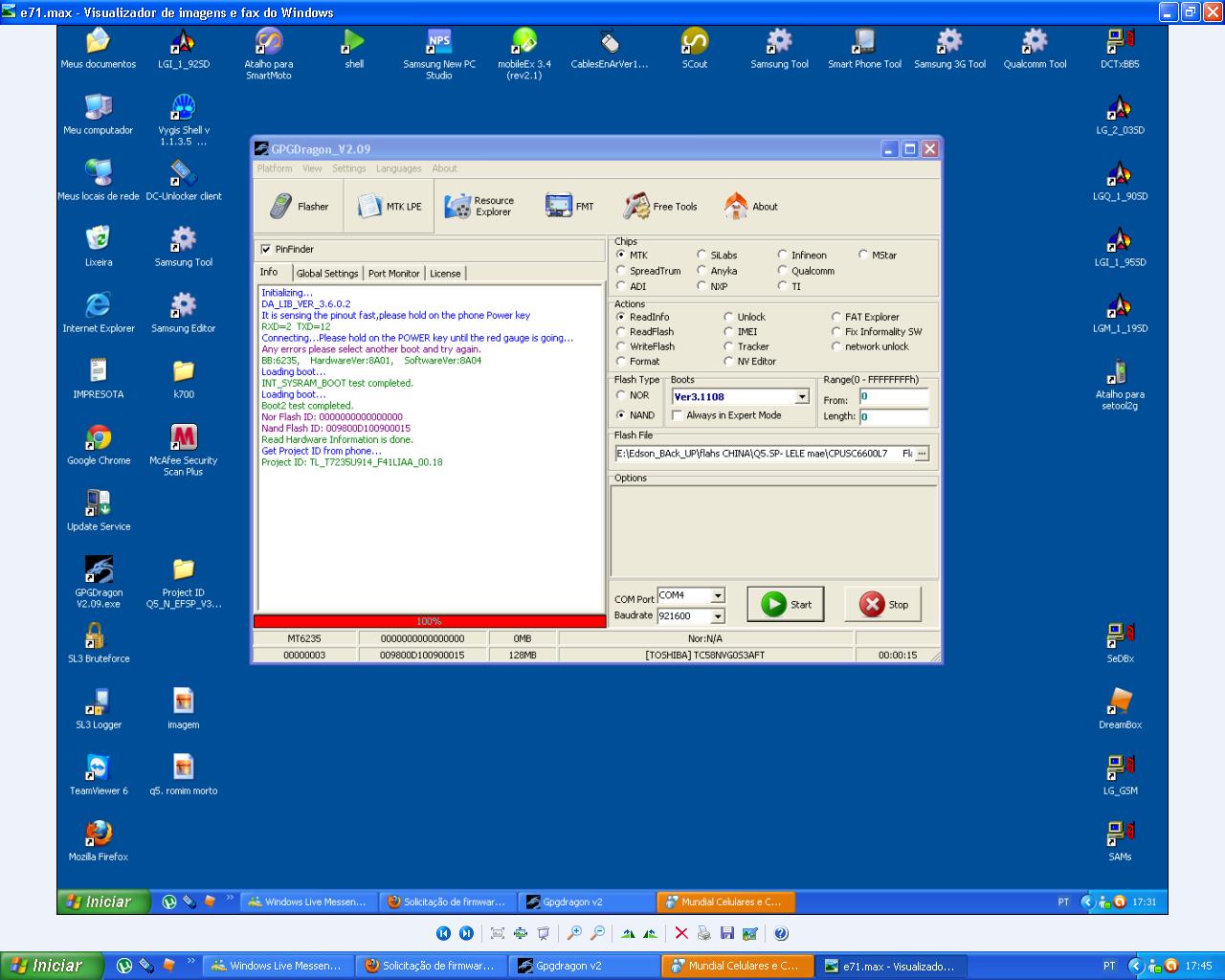Select the IMEI action radio button
Viewport: 1225px width, 980px height.
(729, 332)
